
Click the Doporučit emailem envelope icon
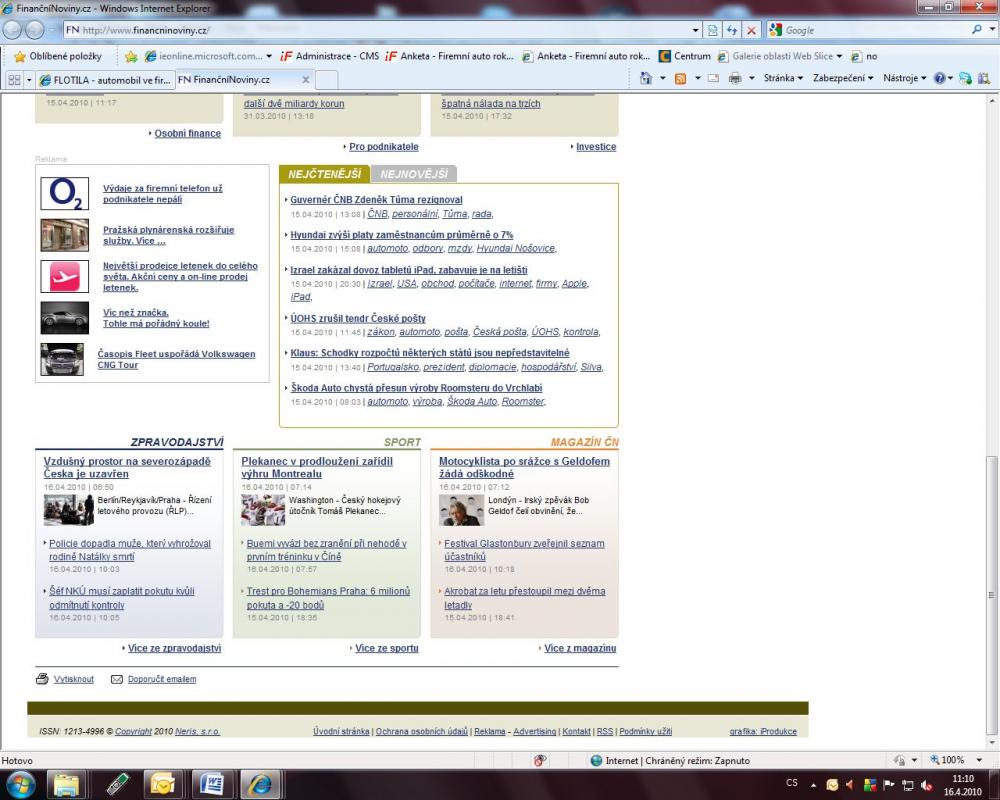click(117, 679)
